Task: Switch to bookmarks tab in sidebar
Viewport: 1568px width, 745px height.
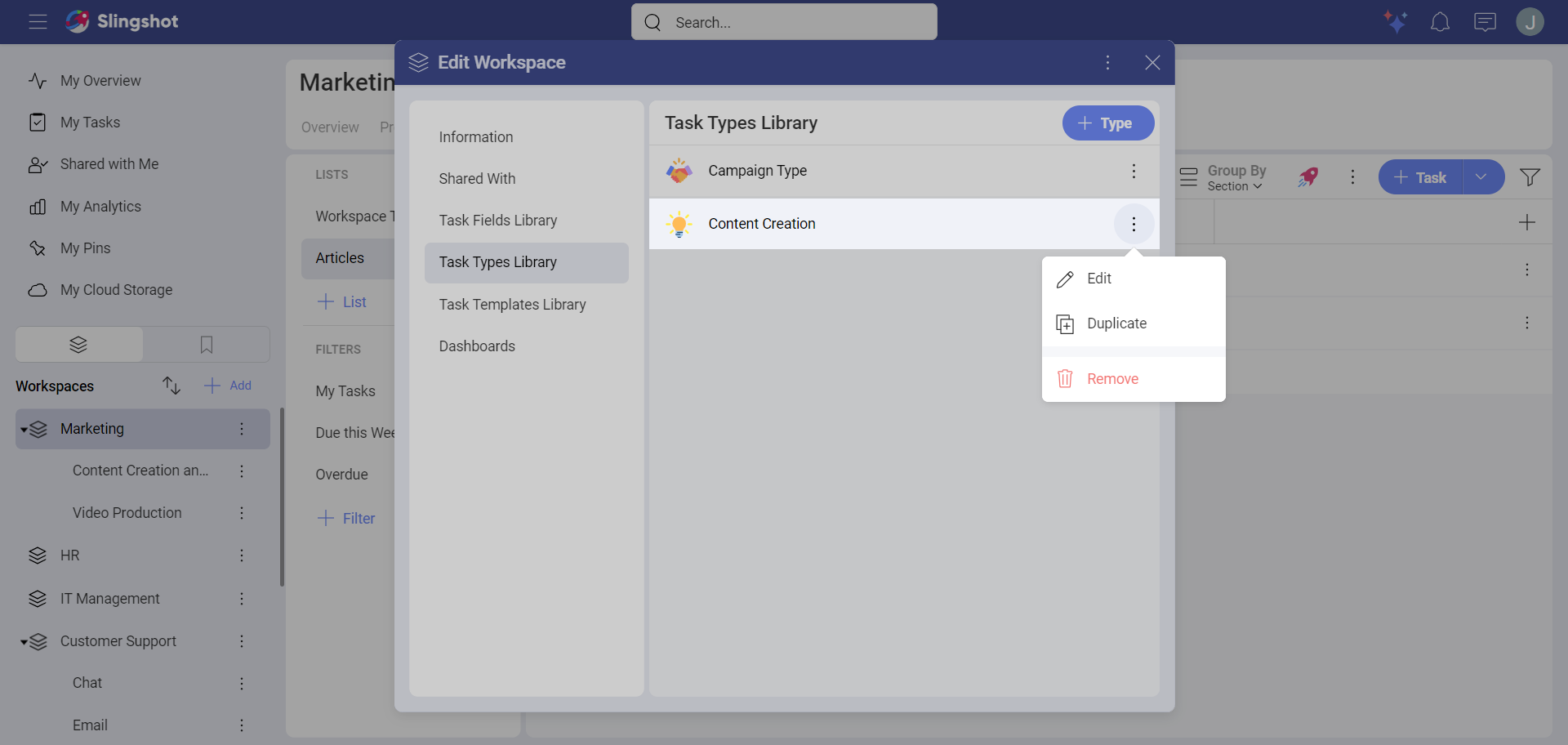Action: point(207,345)
